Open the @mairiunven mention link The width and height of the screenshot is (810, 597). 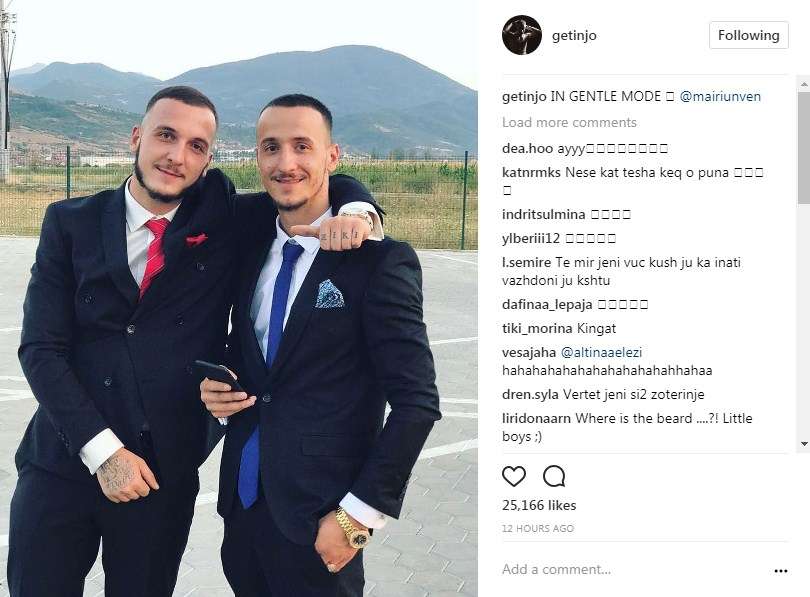[720, 97]
